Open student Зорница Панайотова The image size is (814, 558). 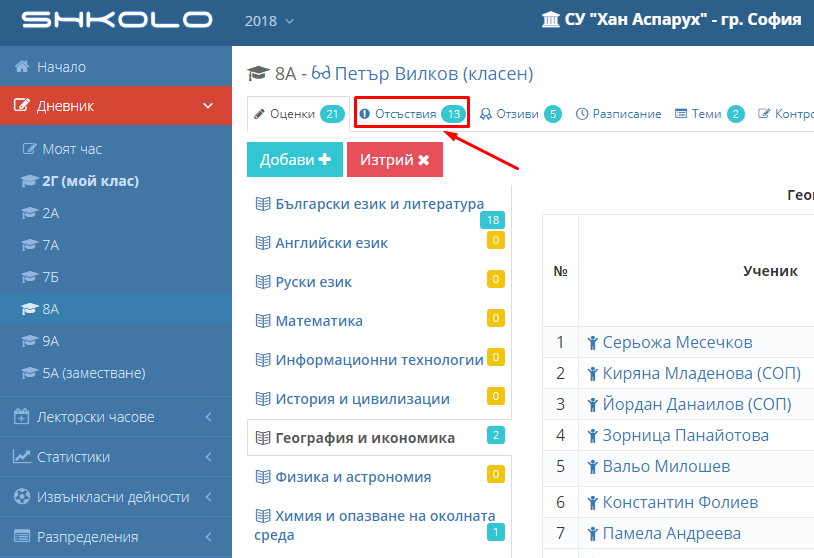tap(685, 435)
